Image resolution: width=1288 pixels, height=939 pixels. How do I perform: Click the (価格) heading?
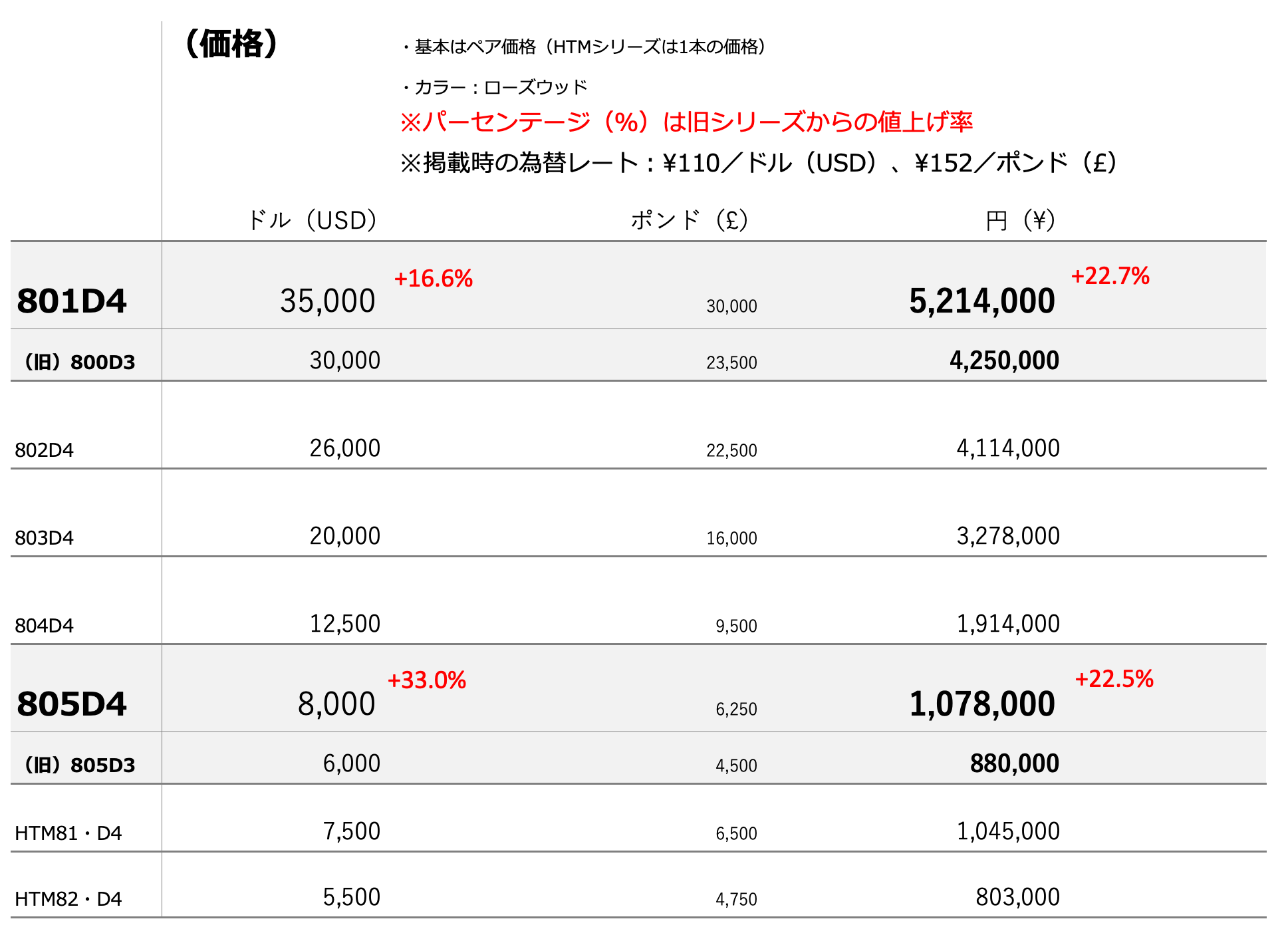pos(231,45)
